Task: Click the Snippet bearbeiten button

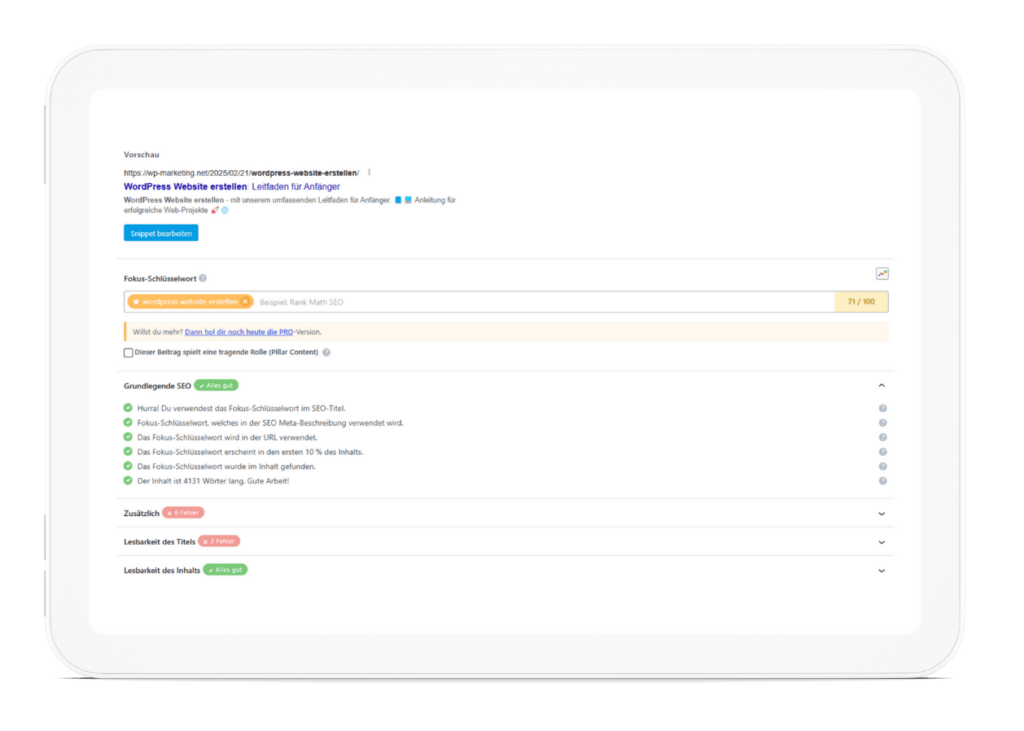Action: (161, 233)
